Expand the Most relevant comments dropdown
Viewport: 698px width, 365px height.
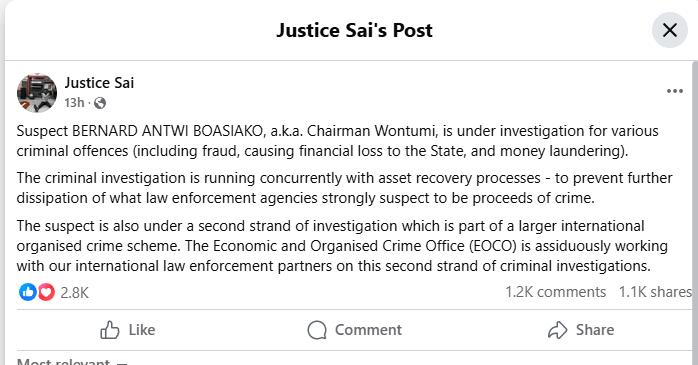(71, 362)
